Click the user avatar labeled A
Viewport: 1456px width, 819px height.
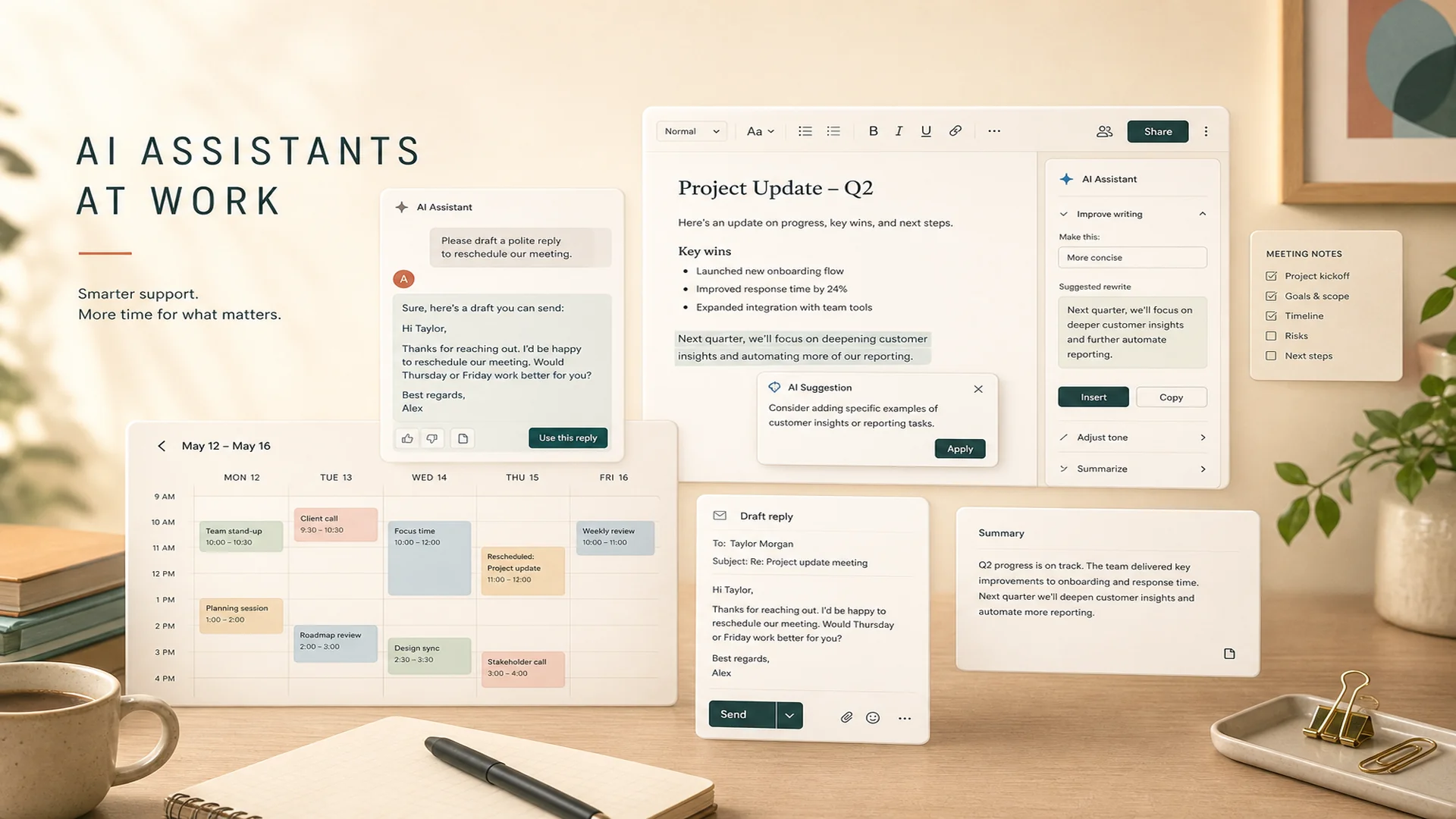403,279
